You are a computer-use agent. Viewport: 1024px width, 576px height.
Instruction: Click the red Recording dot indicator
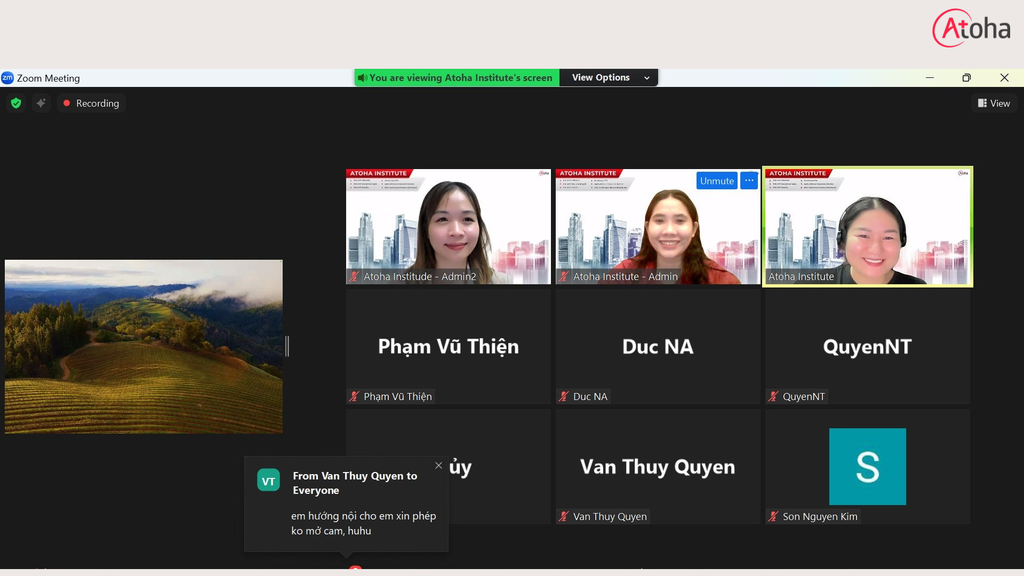(69, 103)
